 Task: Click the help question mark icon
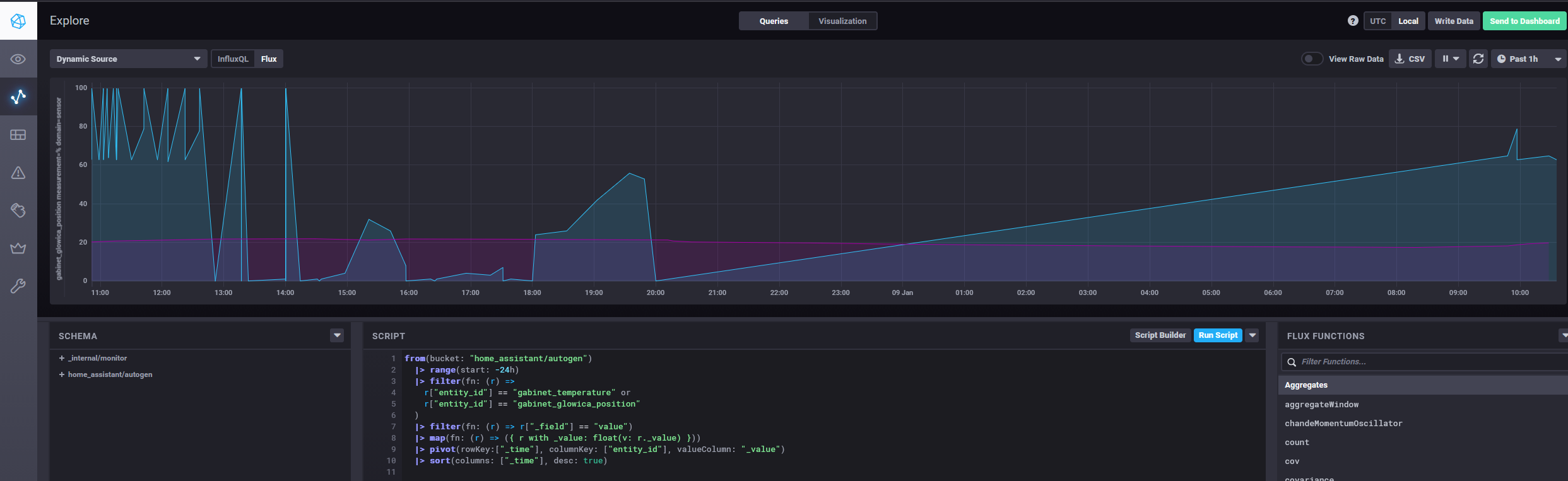[x=1353, y=21]
